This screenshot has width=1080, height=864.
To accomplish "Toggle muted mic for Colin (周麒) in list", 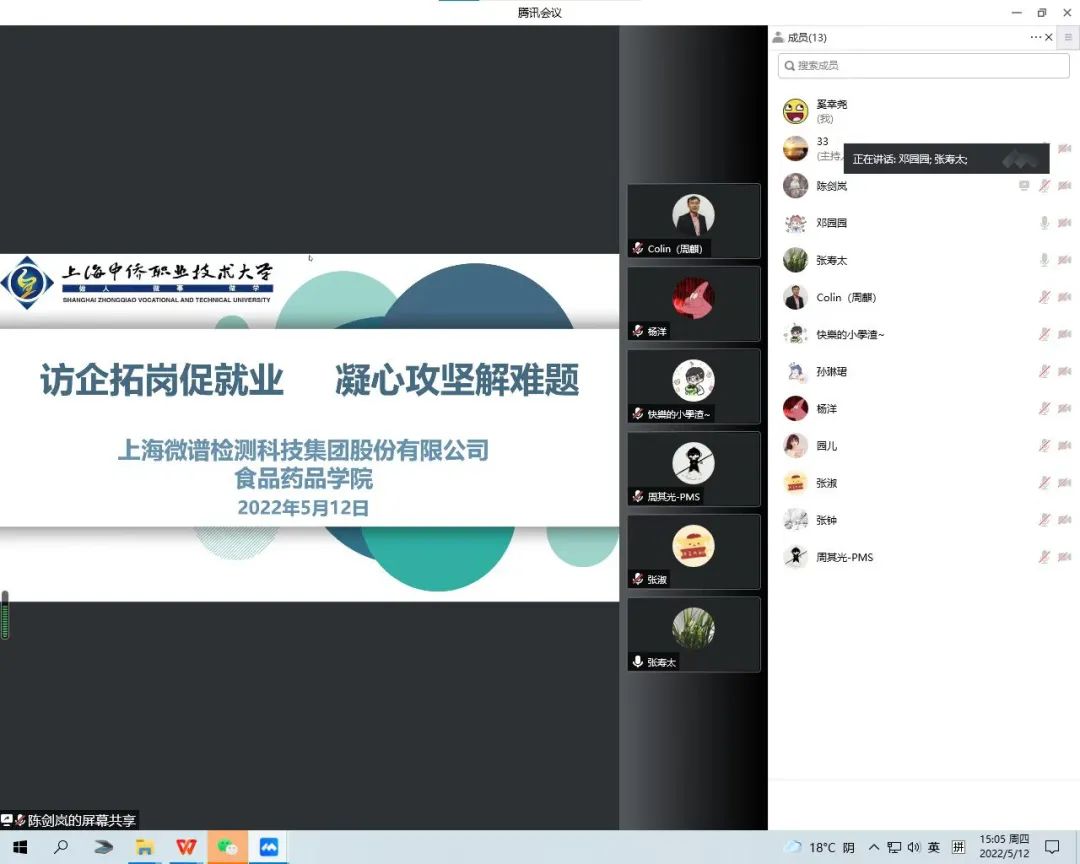I will point(1044,297).
